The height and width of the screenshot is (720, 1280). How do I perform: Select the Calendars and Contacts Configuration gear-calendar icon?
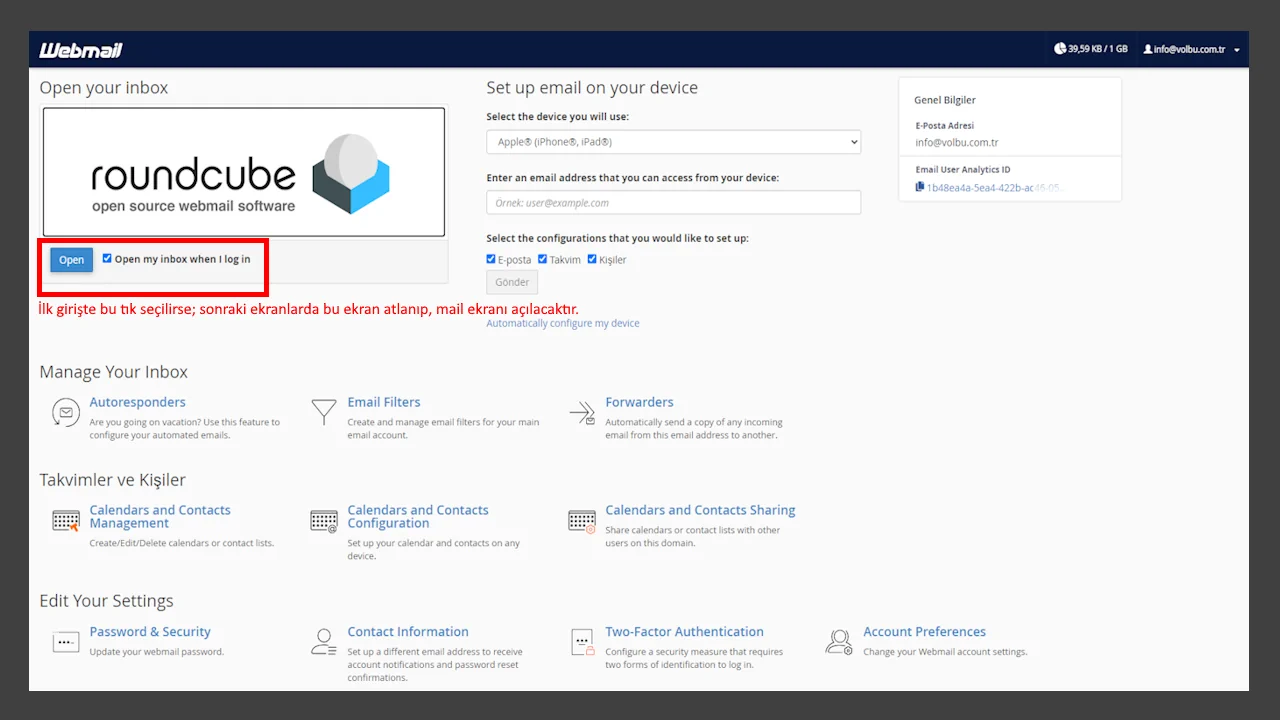pyautogui.click(x=322, y=520)
